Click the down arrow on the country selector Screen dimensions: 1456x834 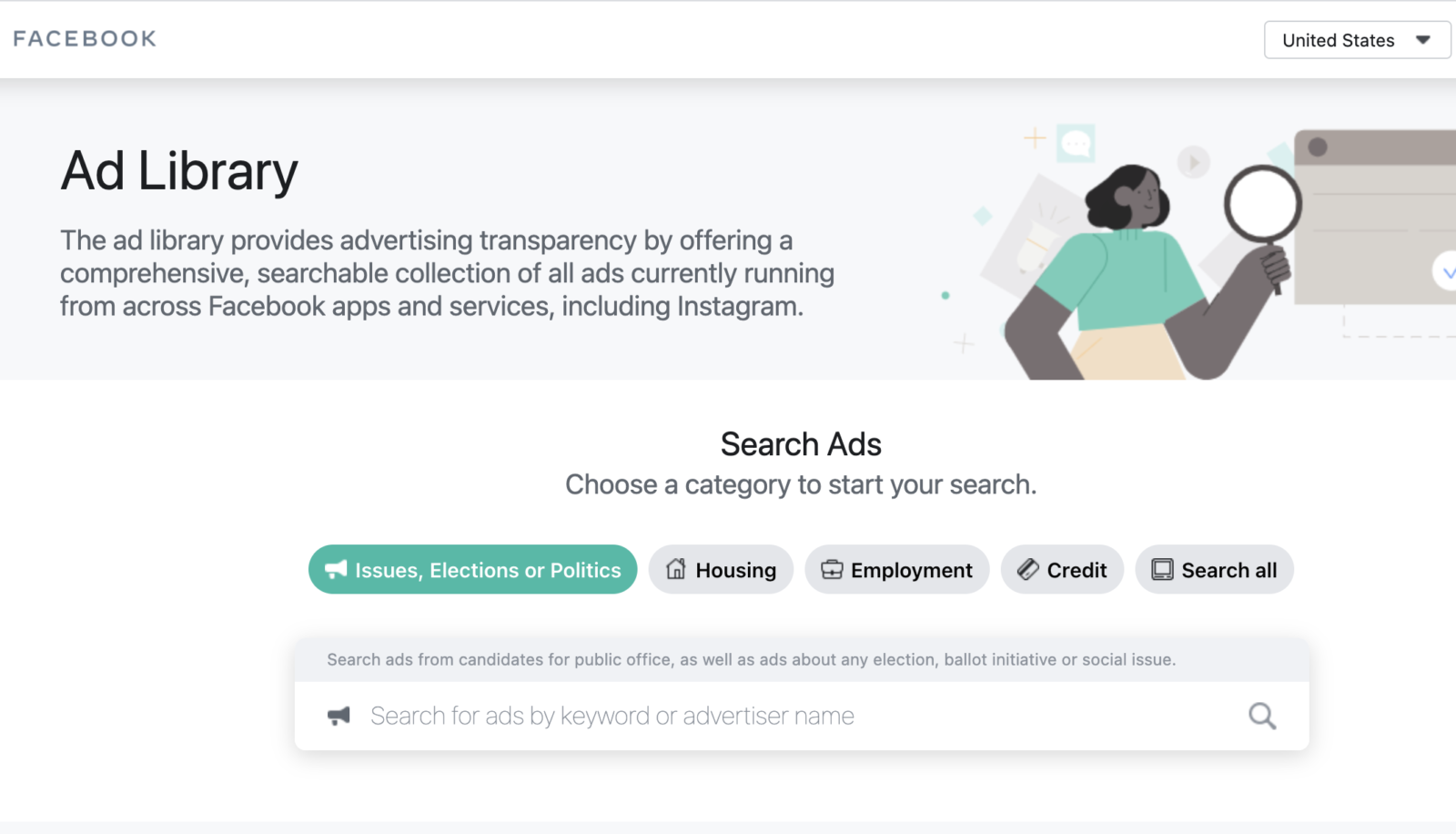[x=1422, y=39]
